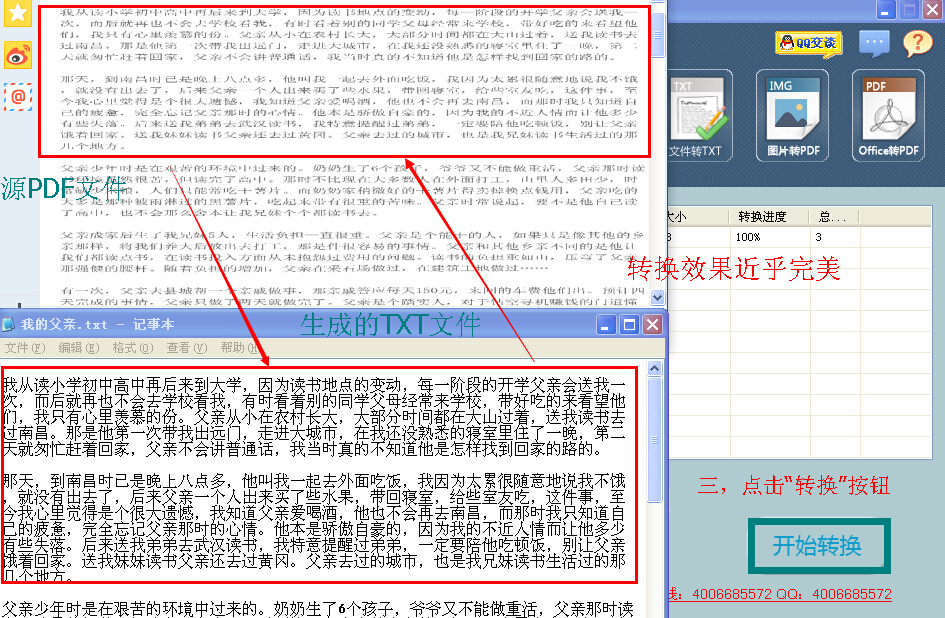Select the 文件转TXT conversion mode
This screenshot has width=945, height=618.
coord(699,116)
